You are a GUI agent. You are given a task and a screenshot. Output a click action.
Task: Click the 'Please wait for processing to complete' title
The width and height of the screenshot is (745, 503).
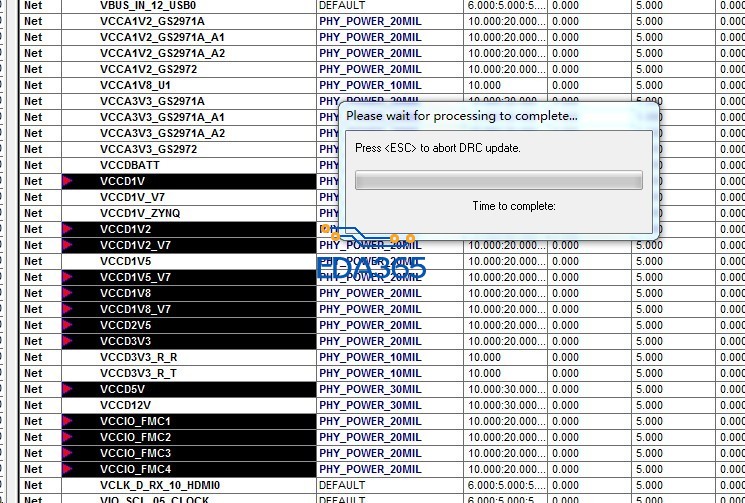click(x=462, y=116)
